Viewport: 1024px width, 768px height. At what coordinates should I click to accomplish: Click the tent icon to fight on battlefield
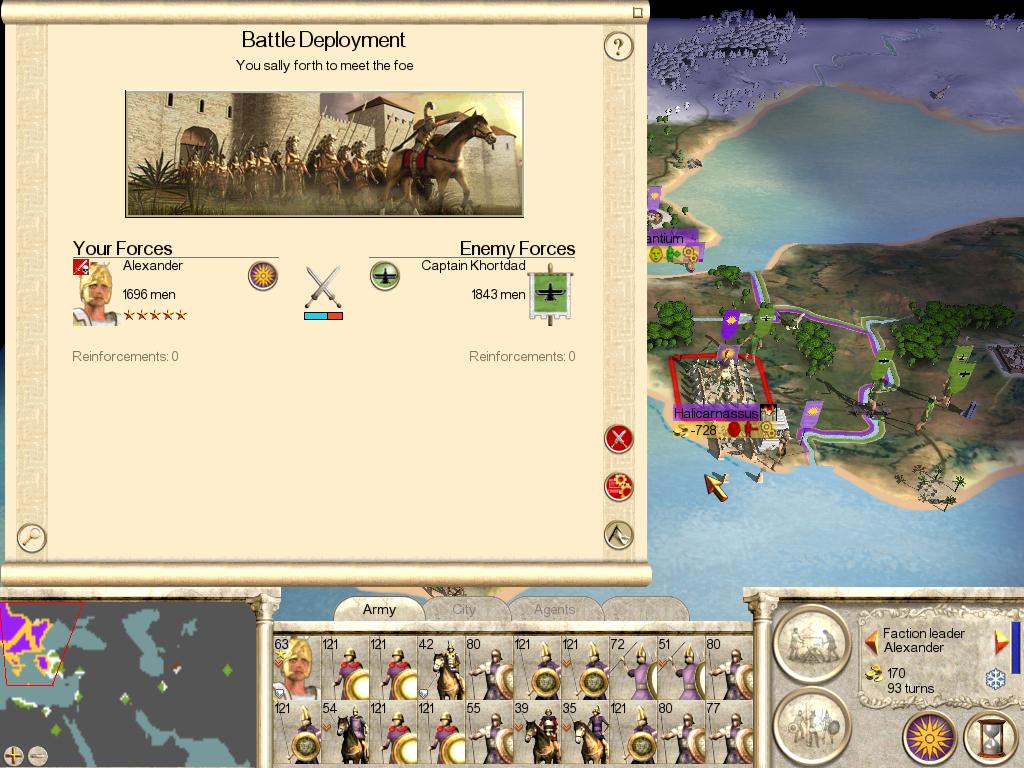pos(618,535)
